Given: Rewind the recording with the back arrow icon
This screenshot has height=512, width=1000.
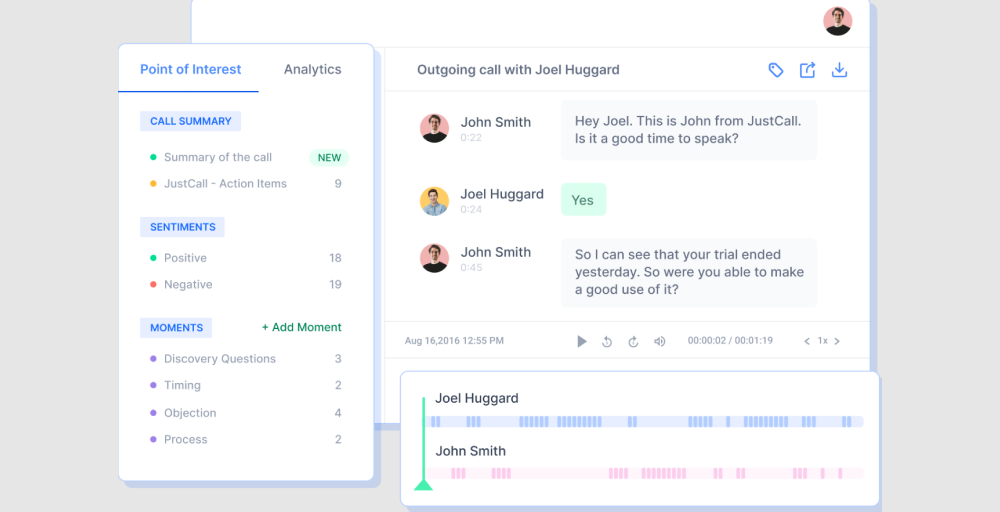Looking at the screenshot, I should coord(607,342).
